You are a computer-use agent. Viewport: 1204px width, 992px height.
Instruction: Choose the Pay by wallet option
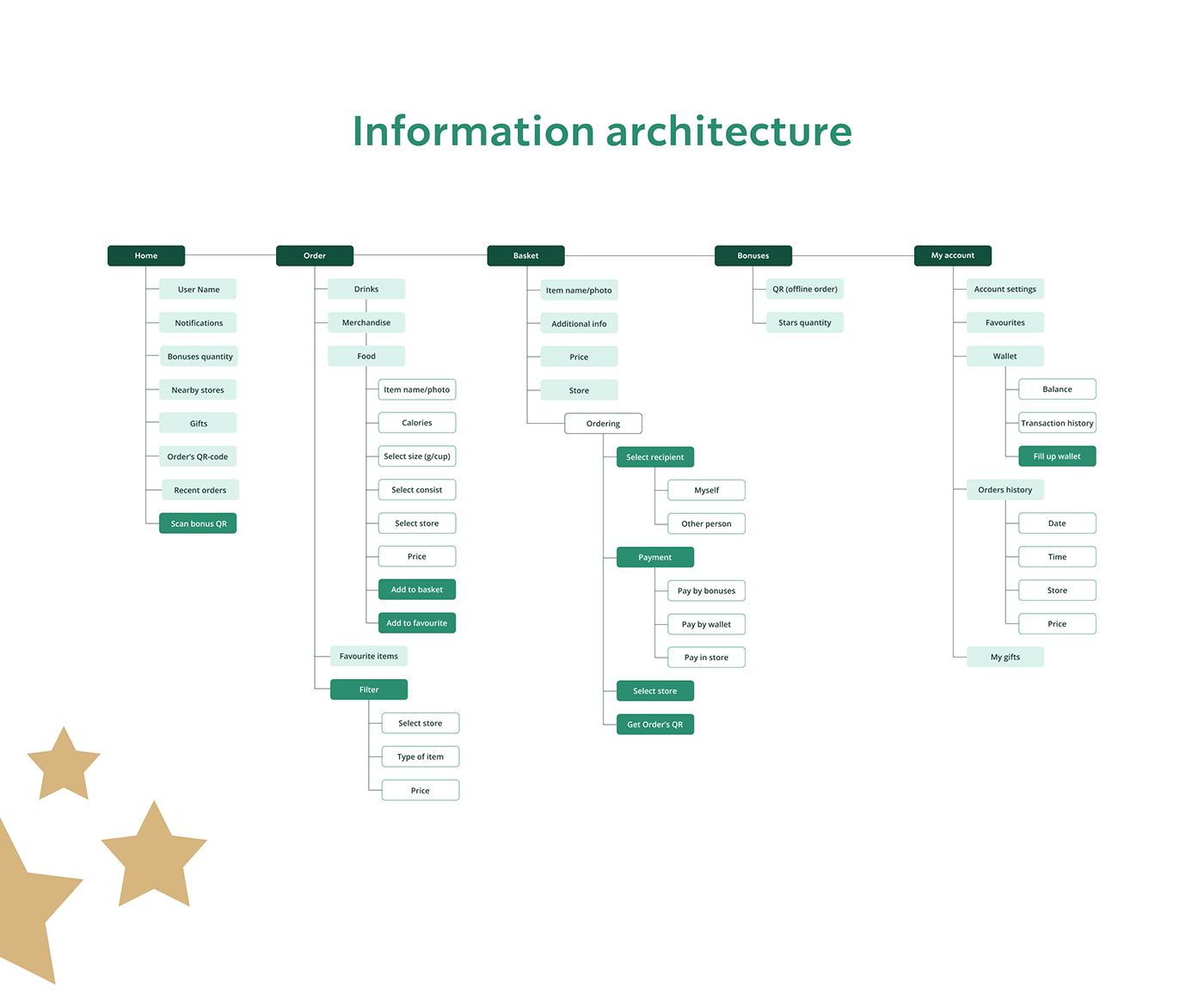[x=706, y=624]
